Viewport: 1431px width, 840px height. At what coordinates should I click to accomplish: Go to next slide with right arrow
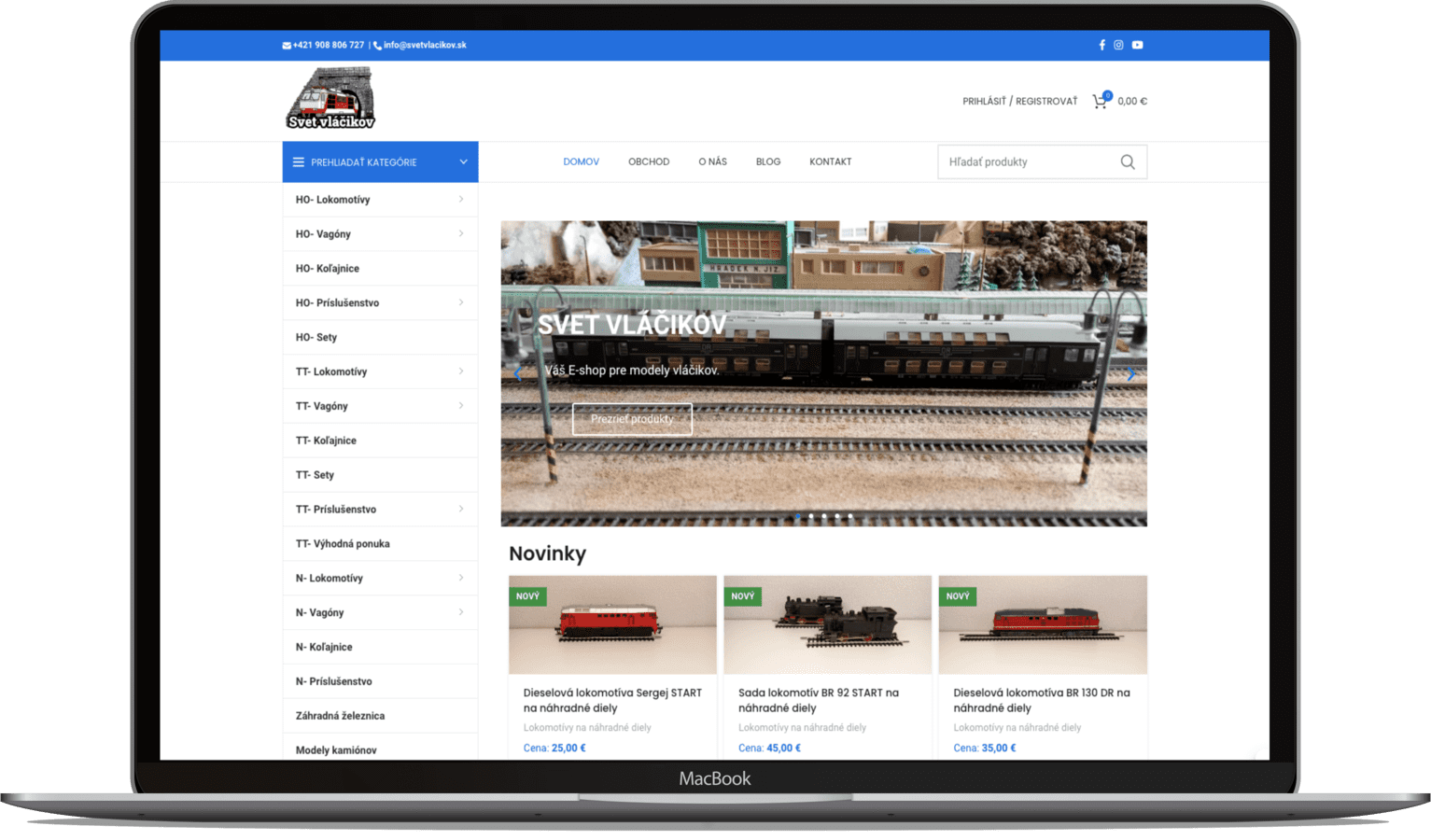[1130, 374]
